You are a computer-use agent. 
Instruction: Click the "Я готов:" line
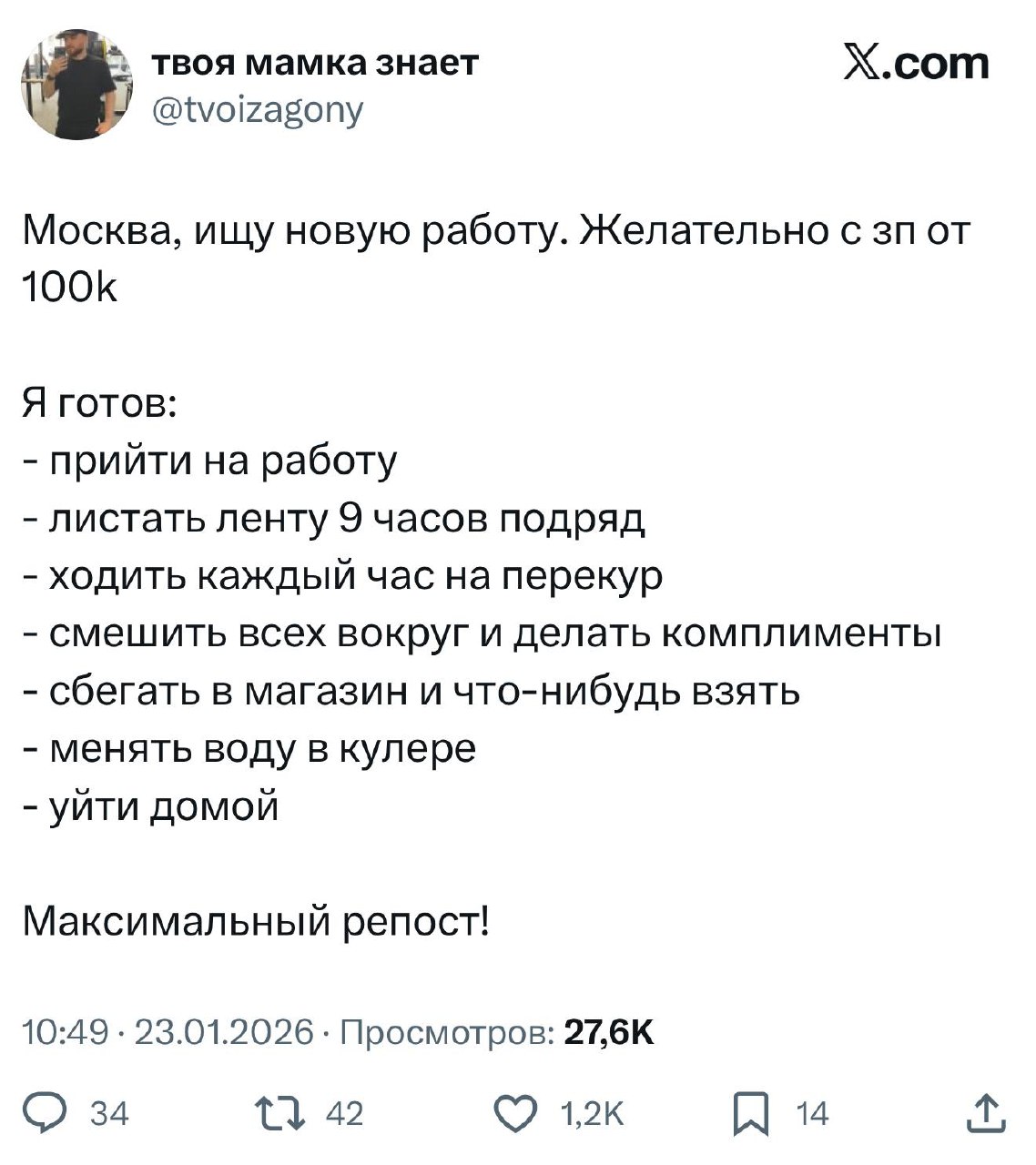pos(98,403)
